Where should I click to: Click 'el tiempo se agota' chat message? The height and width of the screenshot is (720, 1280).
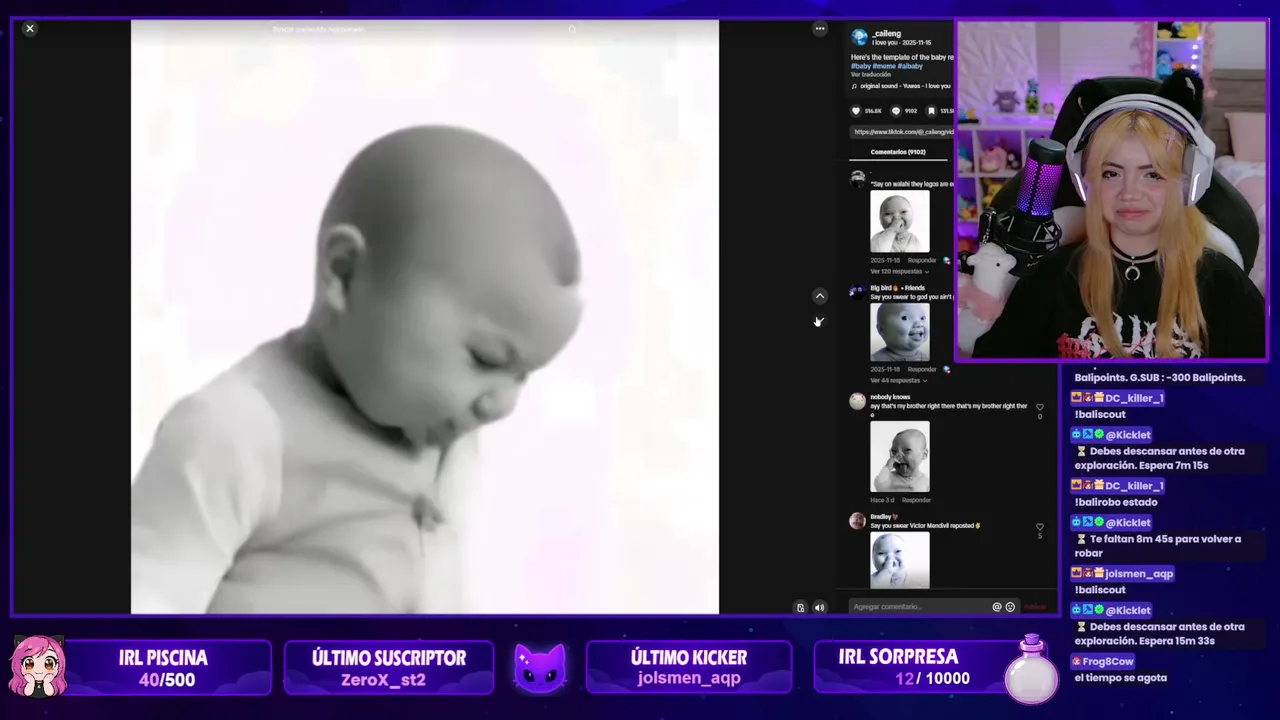click(x=1121, y=678)
